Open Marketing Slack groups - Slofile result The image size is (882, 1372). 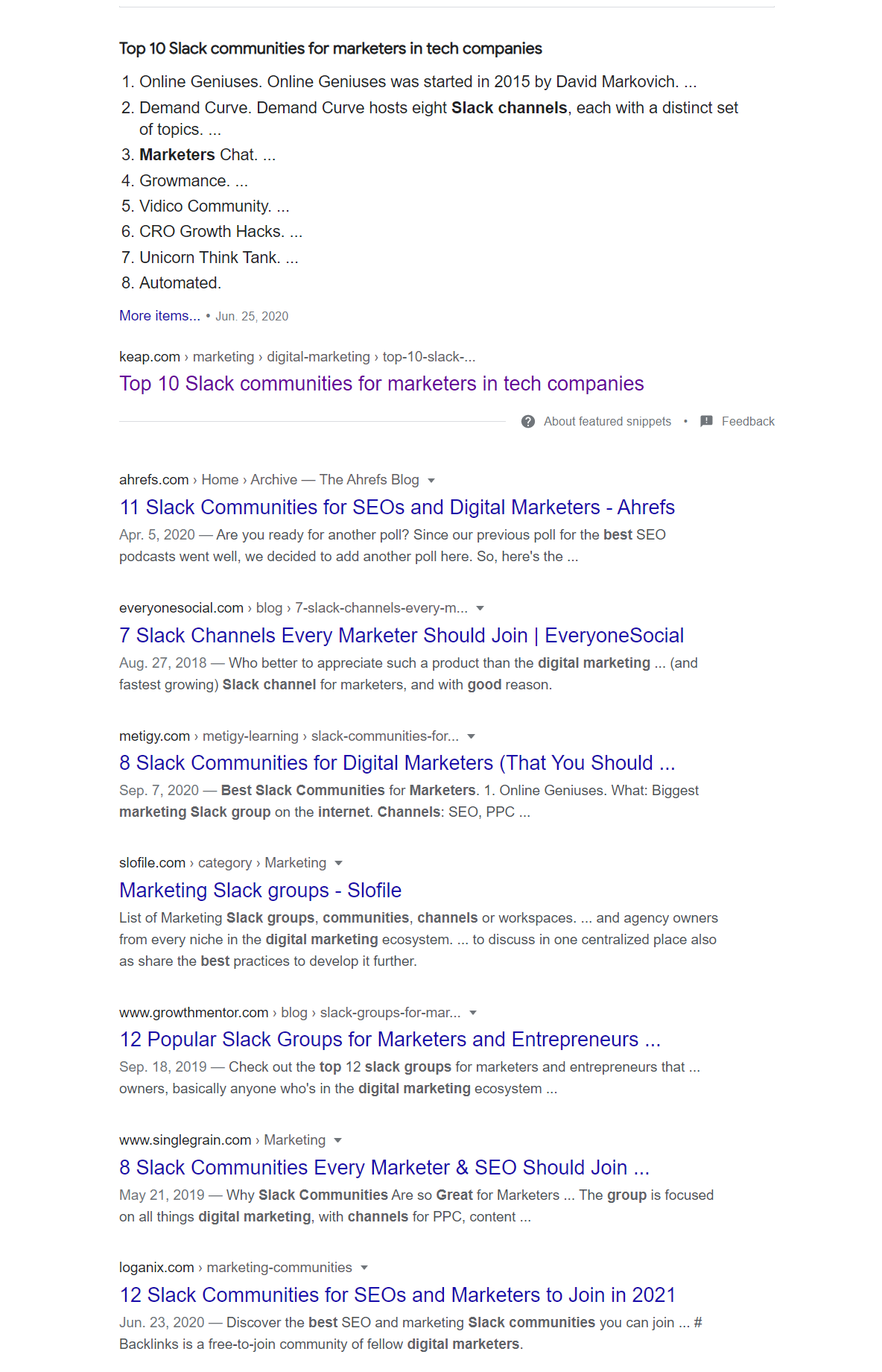[x=260, y=891]
